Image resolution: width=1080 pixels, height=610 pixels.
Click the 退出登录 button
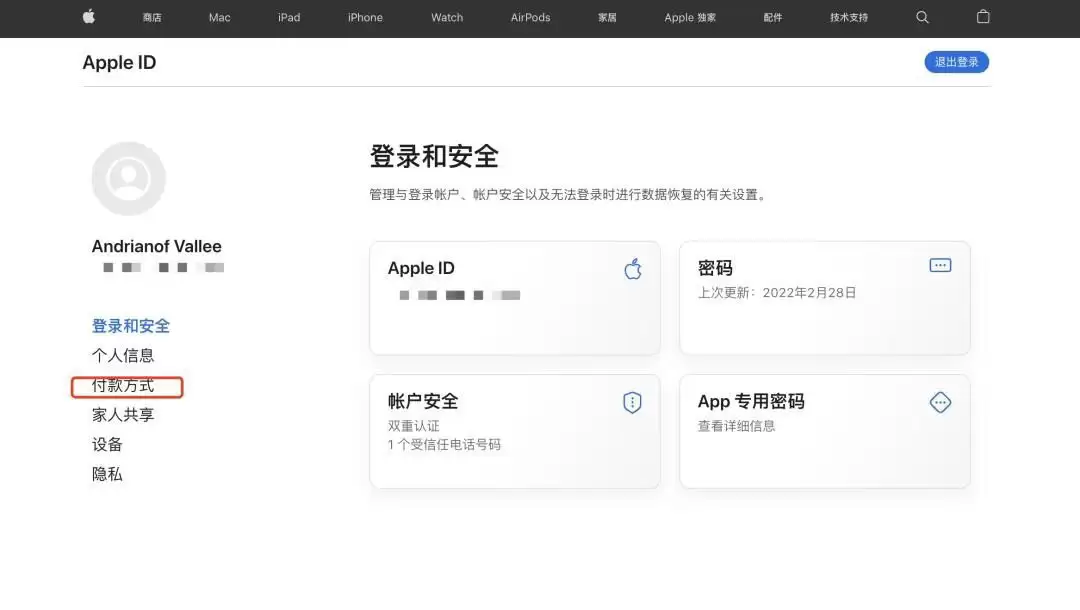click(956, 61)
